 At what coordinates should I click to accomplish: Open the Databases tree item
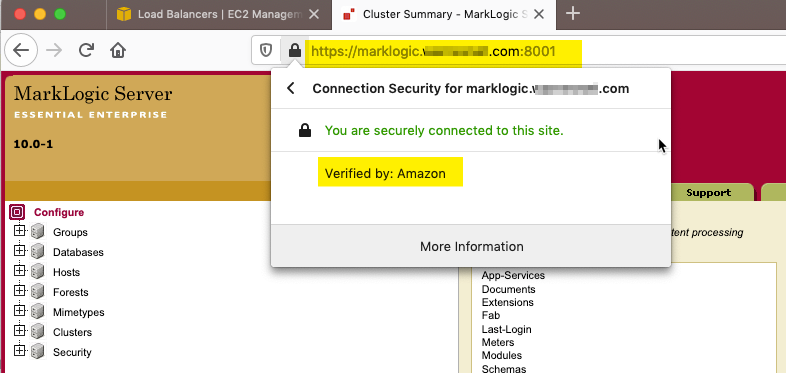78,252
